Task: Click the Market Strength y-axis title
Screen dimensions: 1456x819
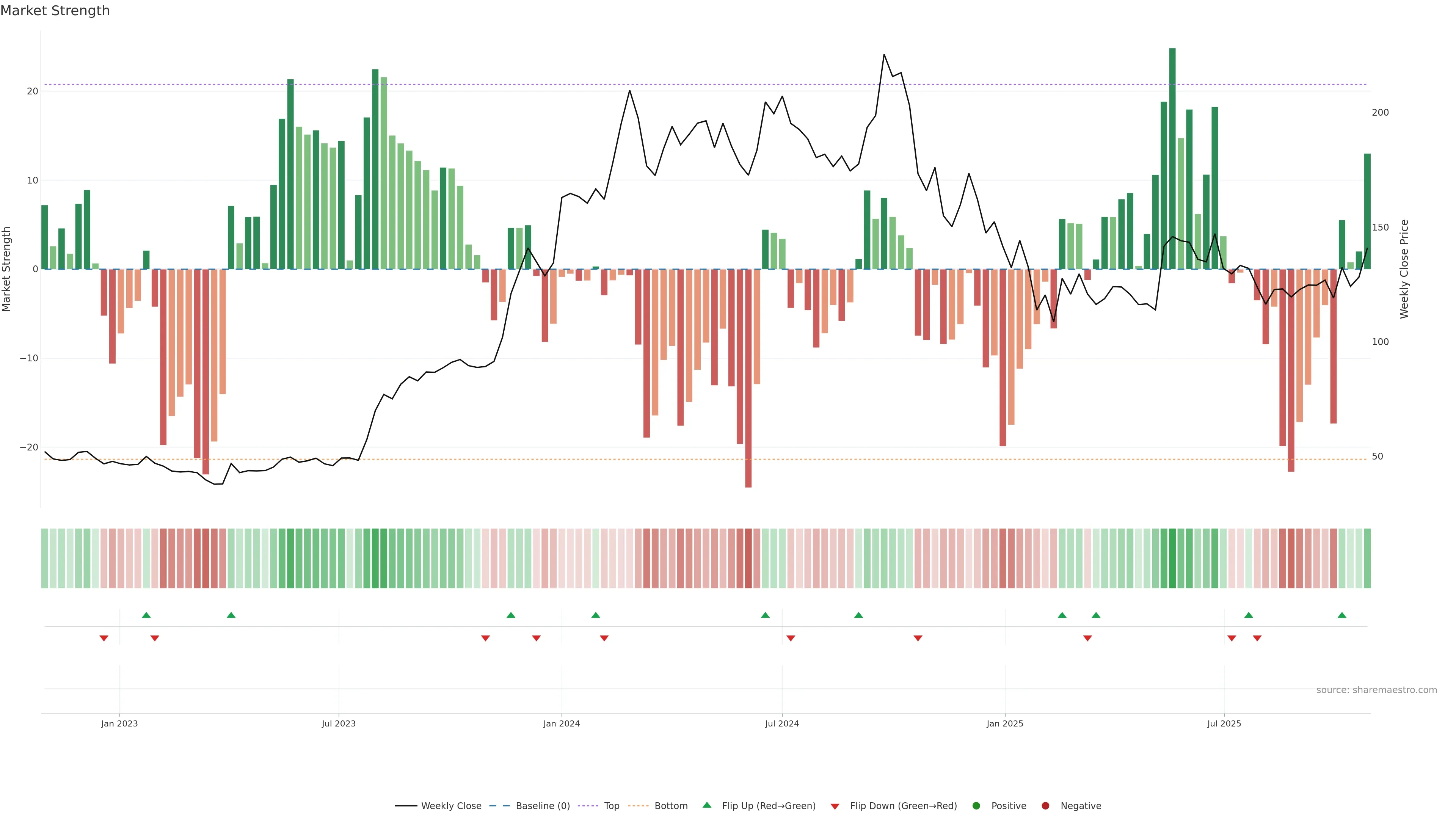Action: point(7,269)
